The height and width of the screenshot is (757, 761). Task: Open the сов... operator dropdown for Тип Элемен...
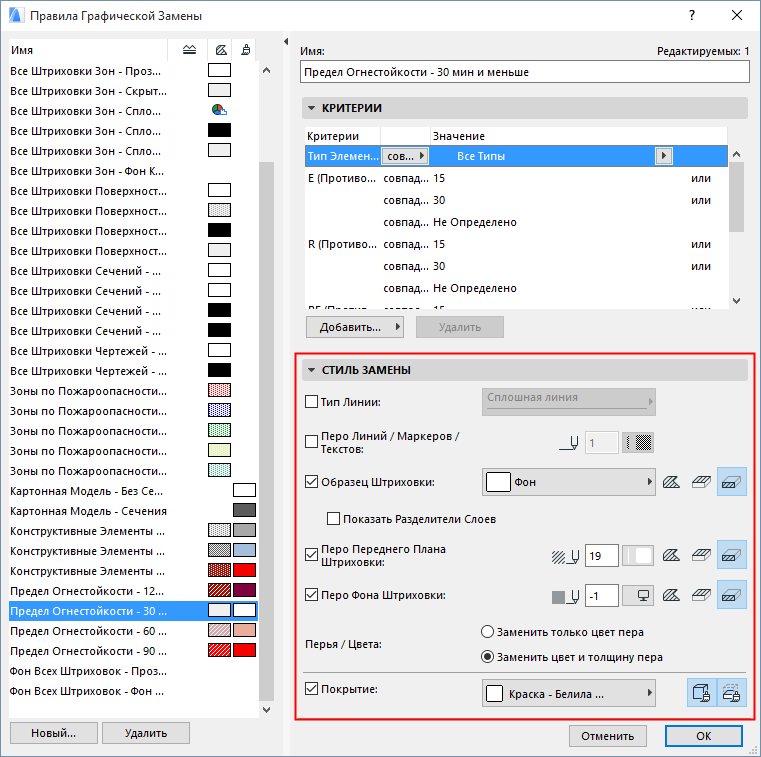[405, 156]
